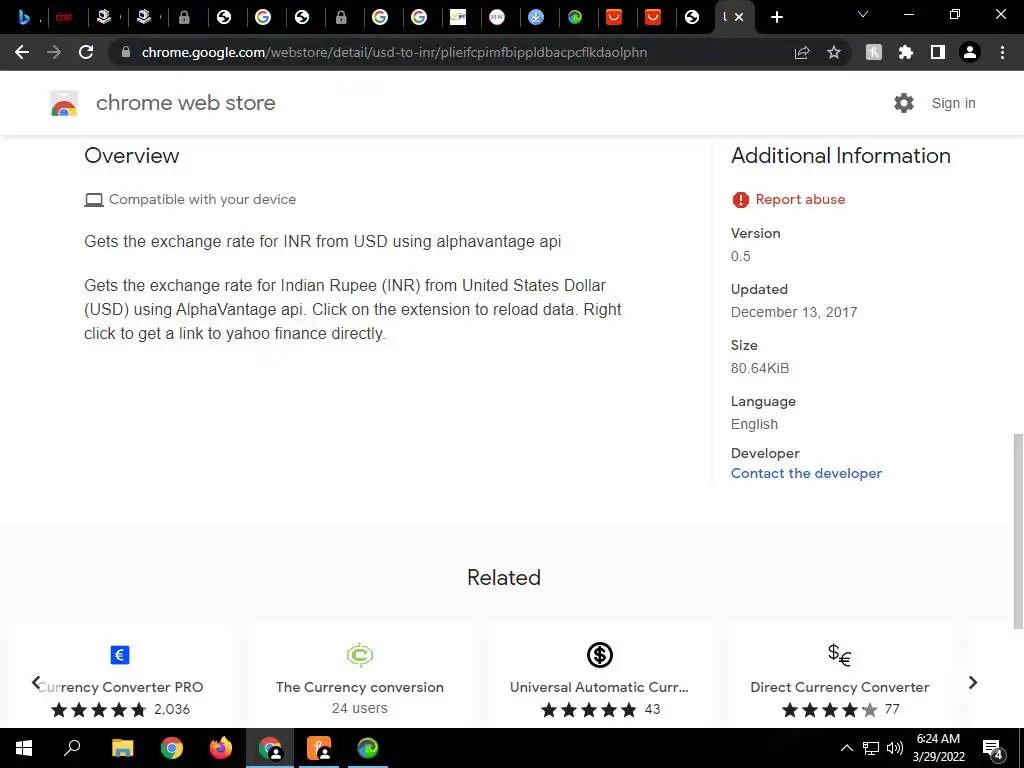The width and height of the screenshot is (1024, 768).
Task: Open a new browser tab
Action: (x=776, y=17)
